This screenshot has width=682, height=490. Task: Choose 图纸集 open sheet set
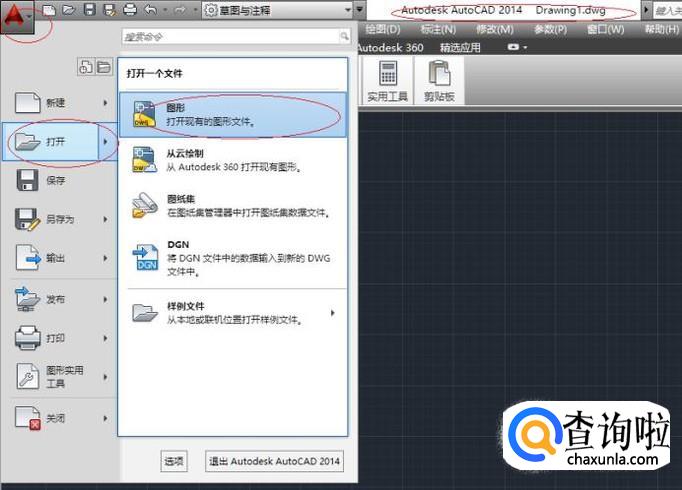233,206
